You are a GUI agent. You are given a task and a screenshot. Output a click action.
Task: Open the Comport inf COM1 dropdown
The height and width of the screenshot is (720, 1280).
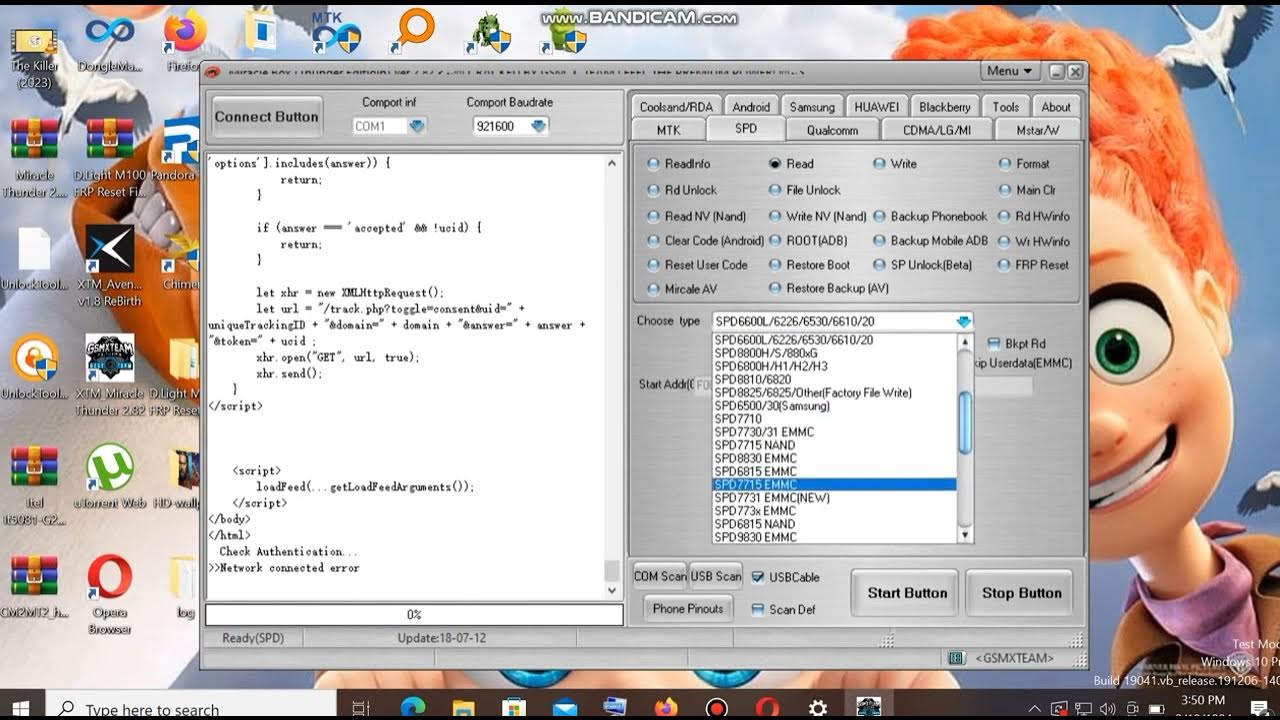(x=418, y=126)
